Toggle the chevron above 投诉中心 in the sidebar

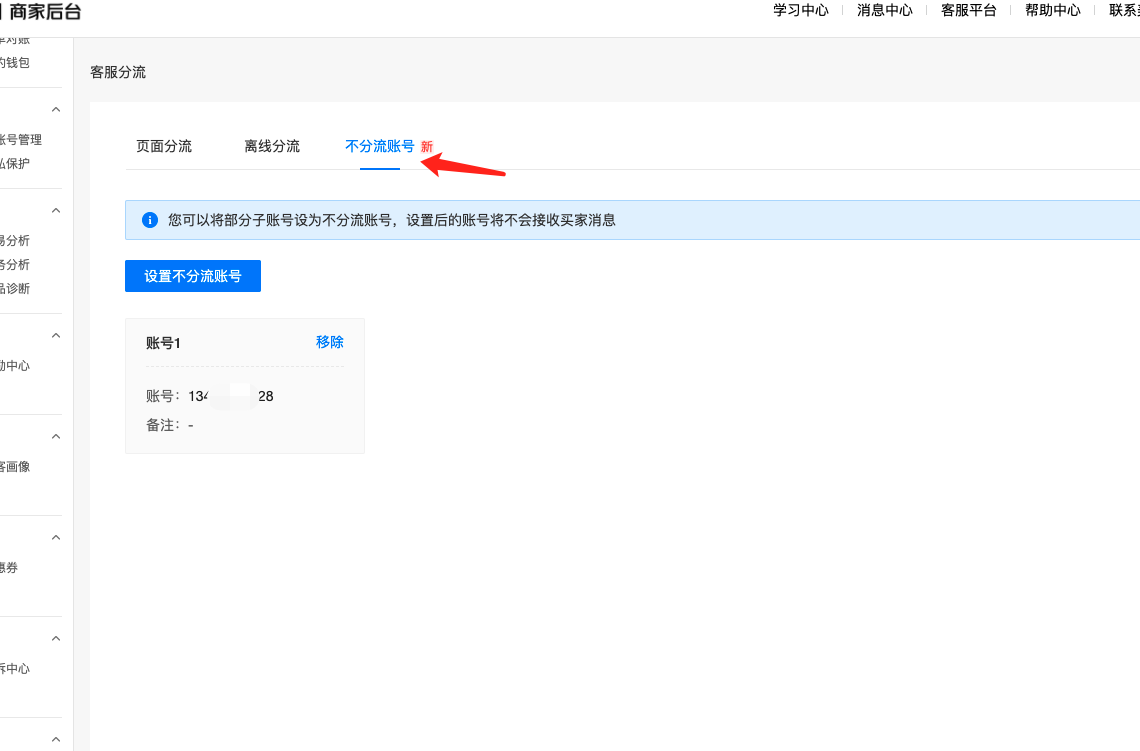tap(56, 638)
